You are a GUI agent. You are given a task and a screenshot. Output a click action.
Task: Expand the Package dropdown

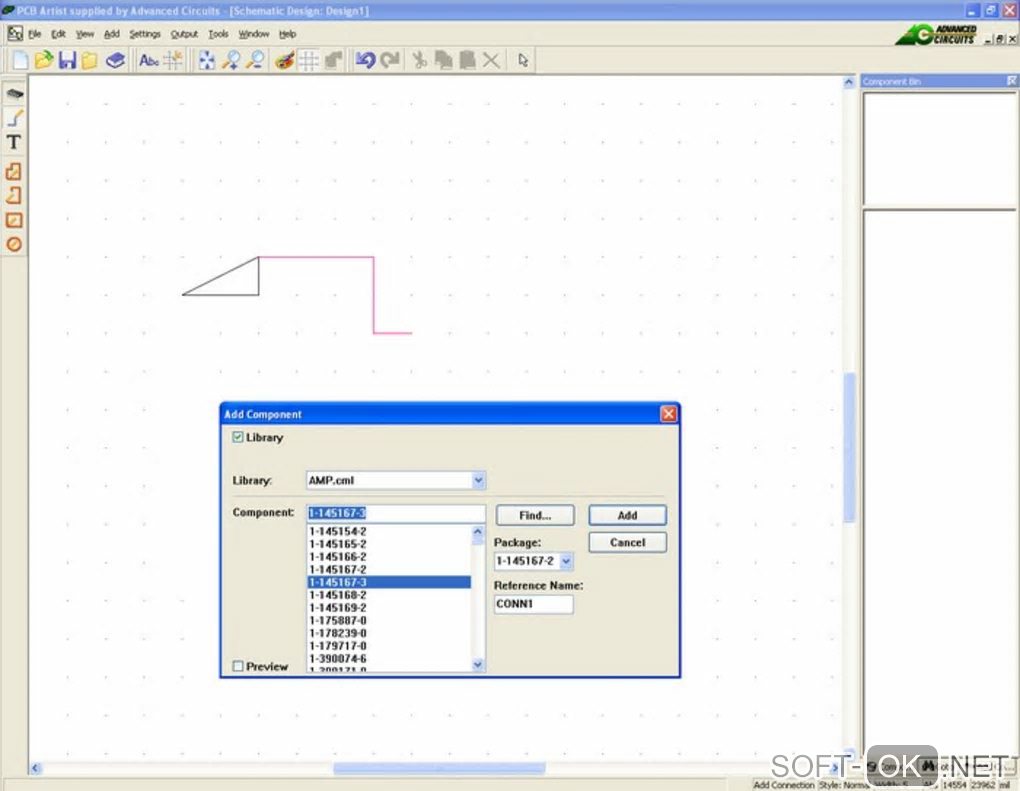(x=567, y=562)
